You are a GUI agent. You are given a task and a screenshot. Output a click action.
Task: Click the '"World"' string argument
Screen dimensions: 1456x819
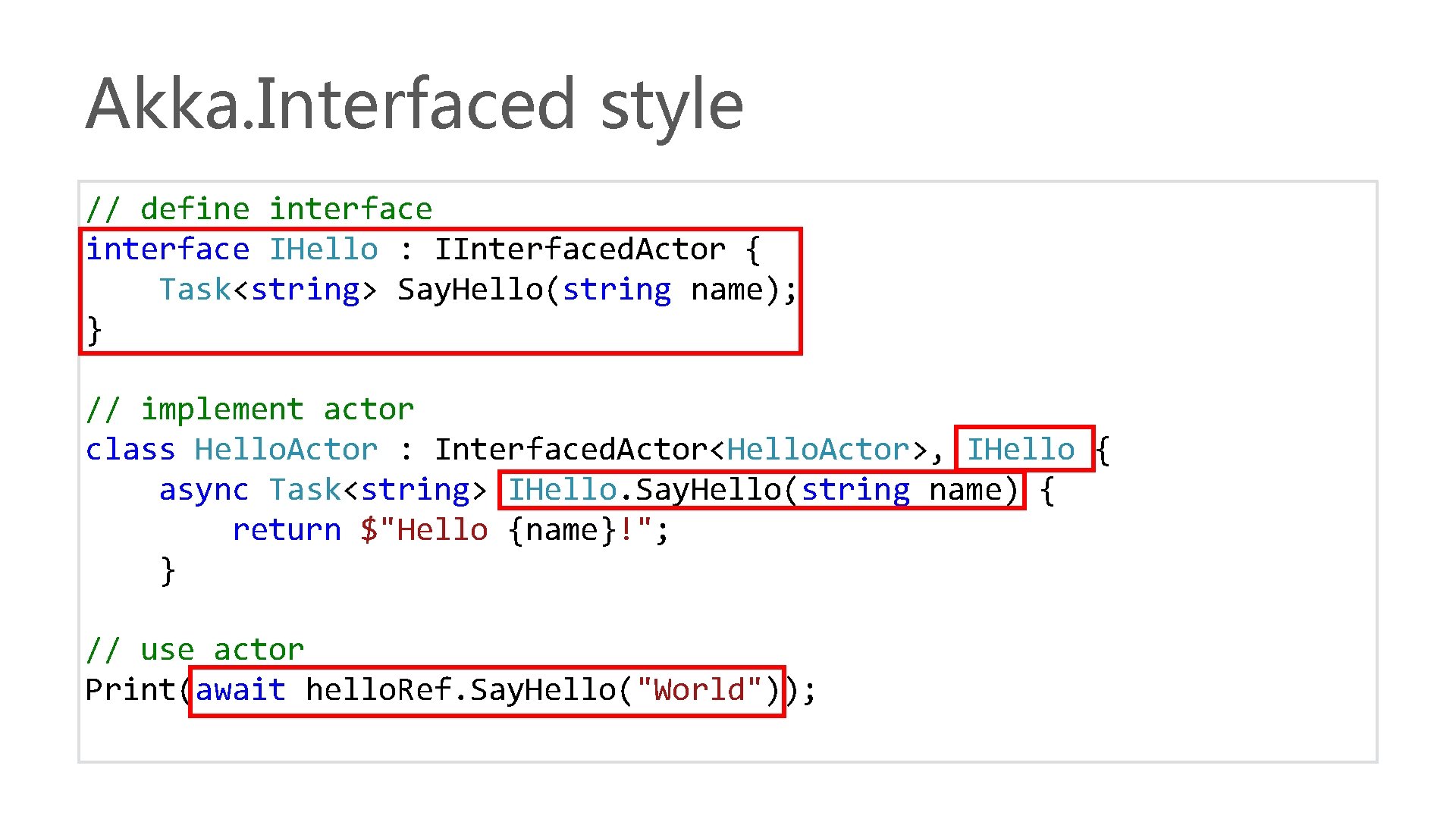(x=699, y=690)
